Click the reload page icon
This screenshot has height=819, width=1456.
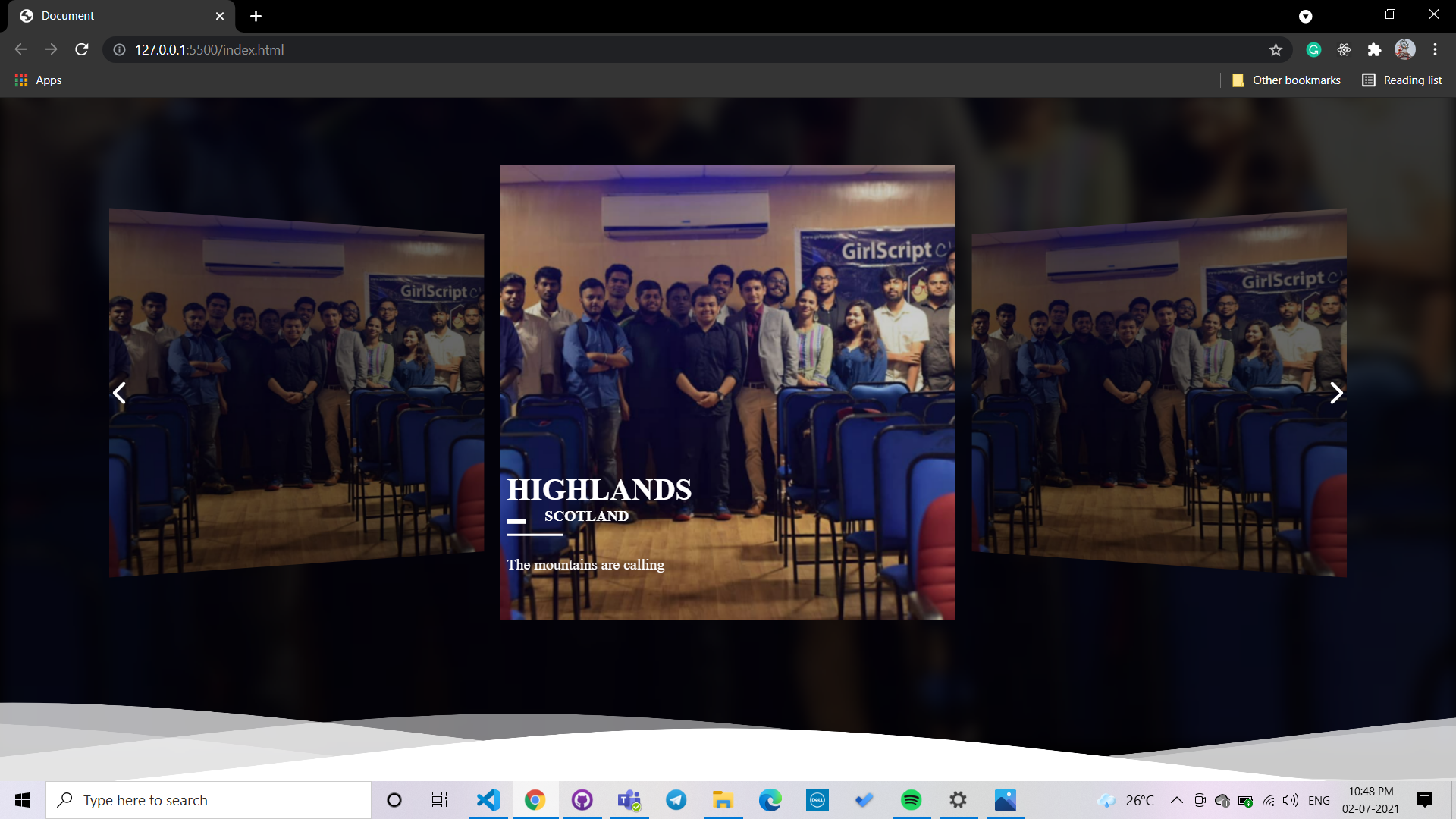pos(81,49)
